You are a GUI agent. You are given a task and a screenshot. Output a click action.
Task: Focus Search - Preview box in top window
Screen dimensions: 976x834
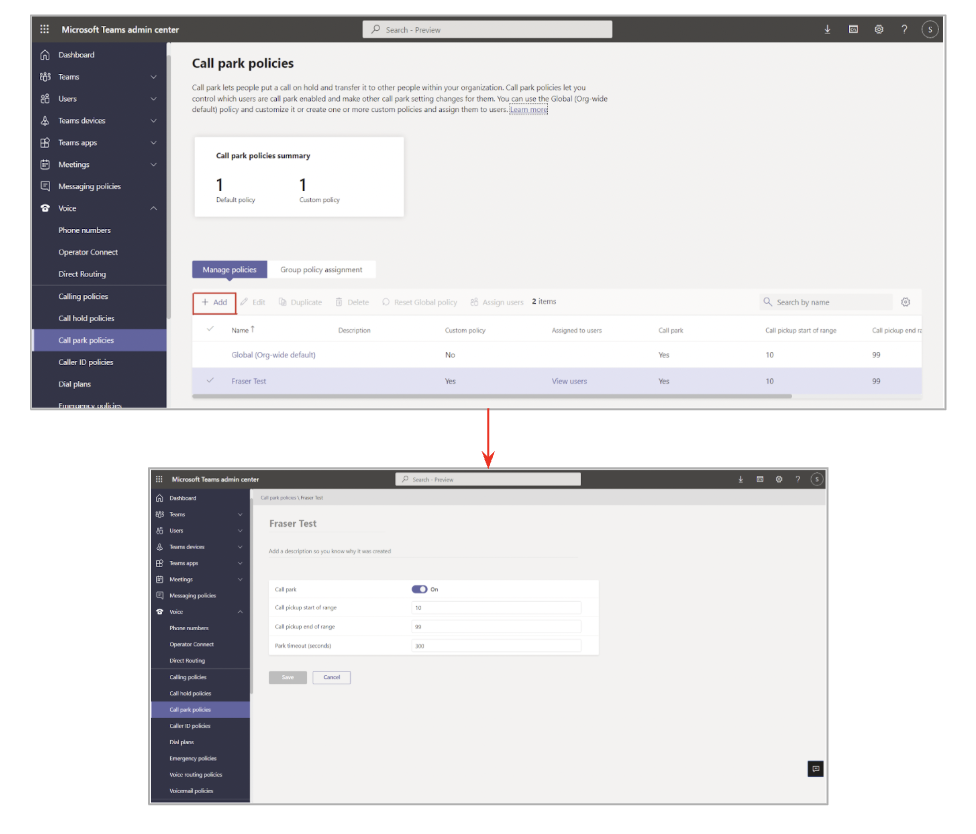(487, 29)
